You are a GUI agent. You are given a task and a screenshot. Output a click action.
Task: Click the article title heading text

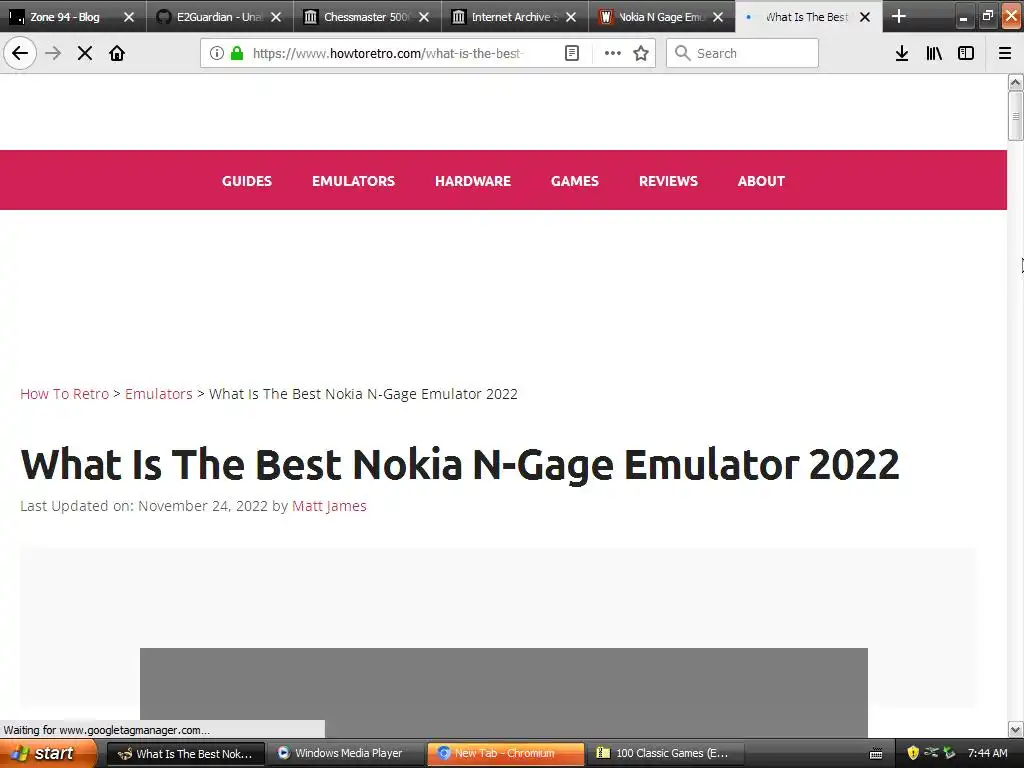(x=460, y=464)
